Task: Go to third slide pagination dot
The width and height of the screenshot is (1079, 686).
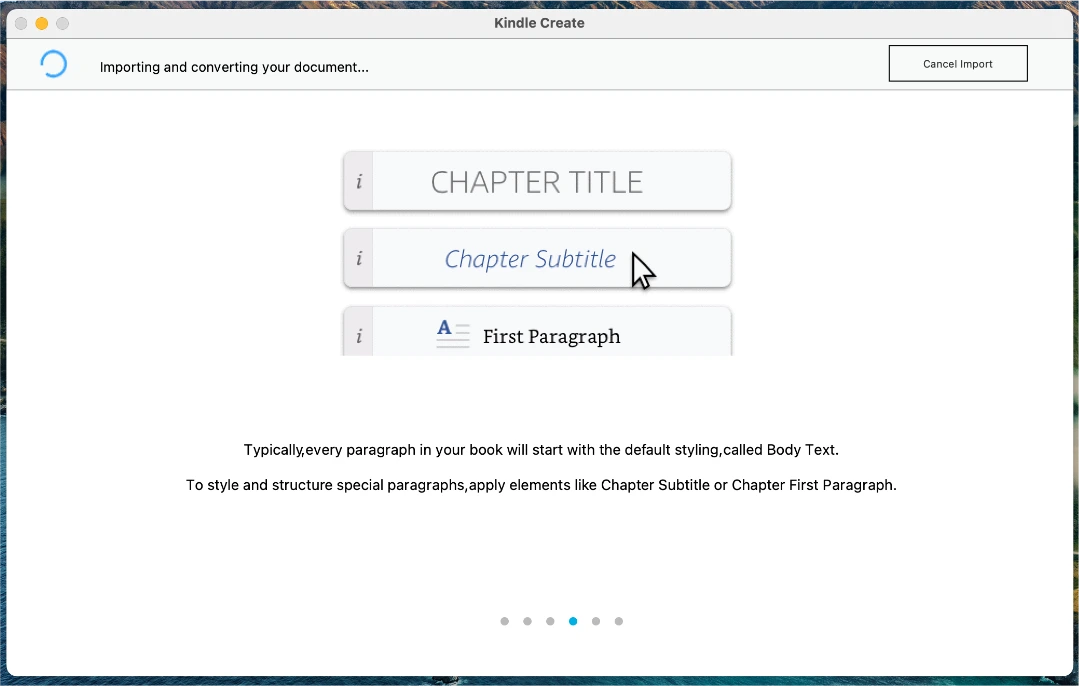Action: [x=550, y=621]
